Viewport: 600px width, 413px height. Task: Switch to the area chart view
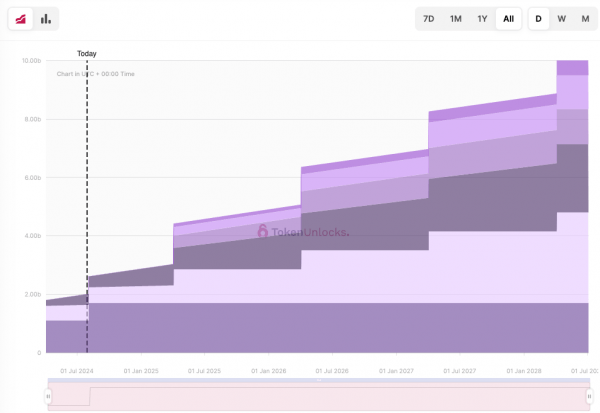[x=21, y=19]
